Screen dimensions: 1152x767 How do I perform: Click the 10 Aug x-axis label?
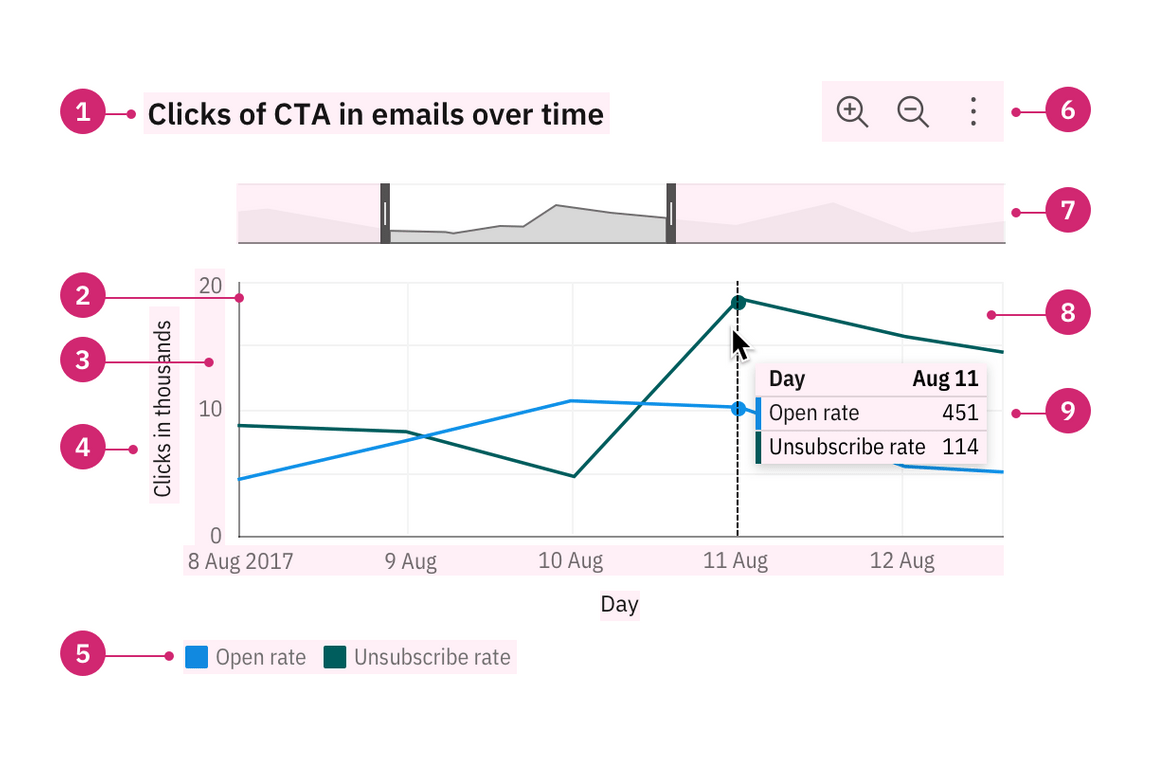[x=570, y=561]
